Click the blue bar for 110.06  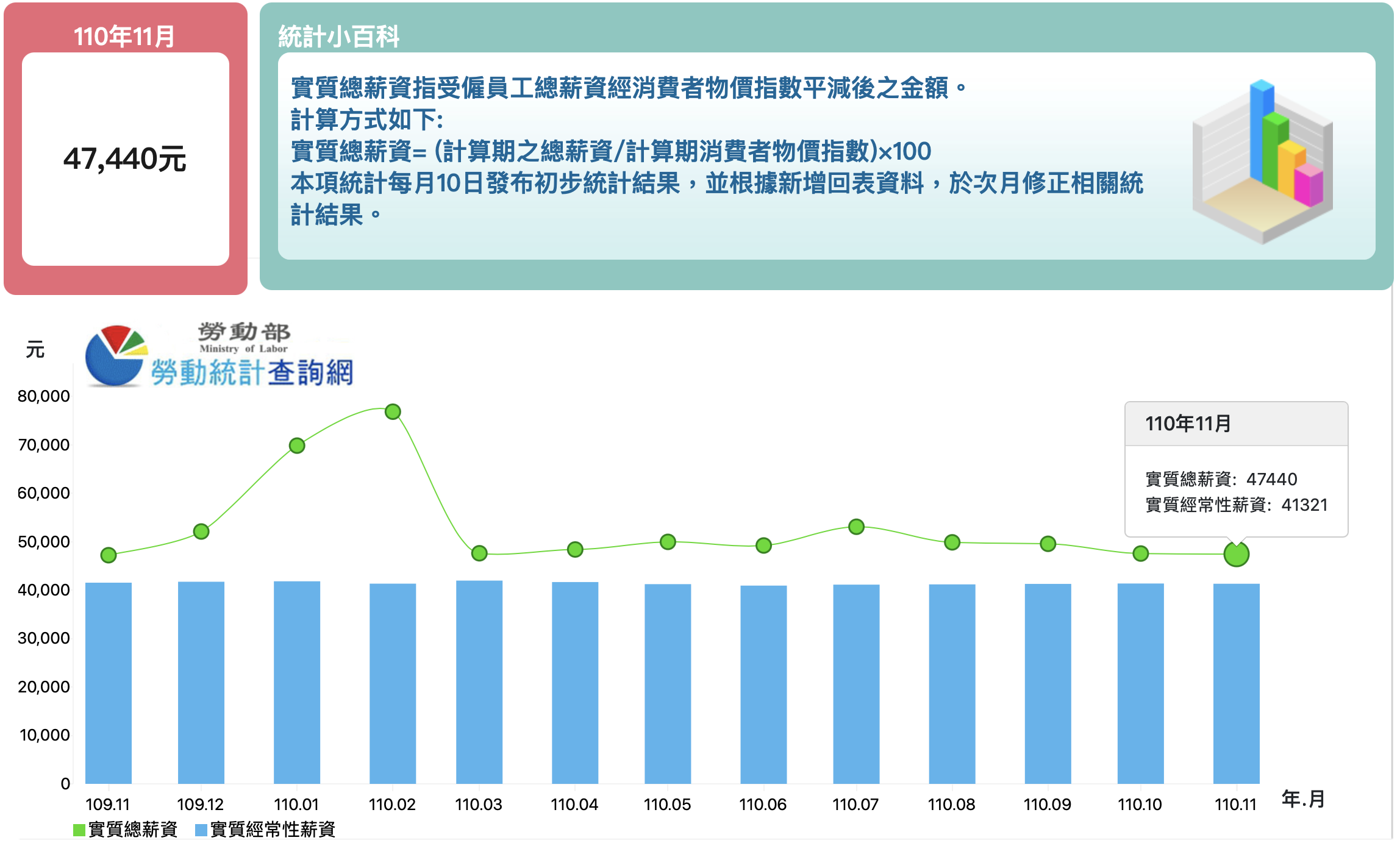point(763,685)
